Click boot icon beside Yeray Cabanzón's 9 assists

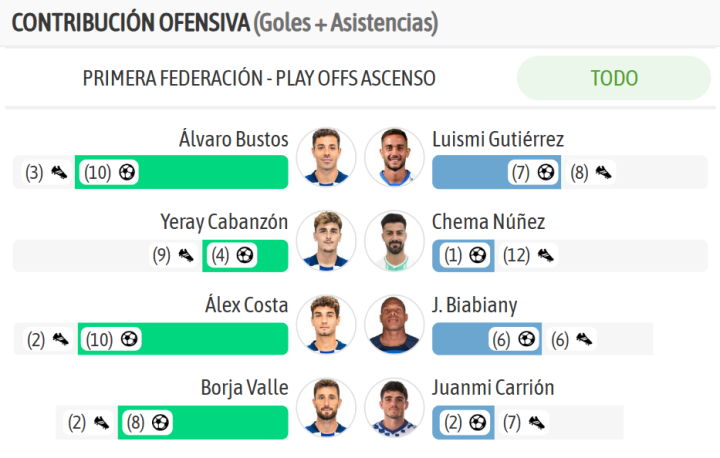pos(186,255)
